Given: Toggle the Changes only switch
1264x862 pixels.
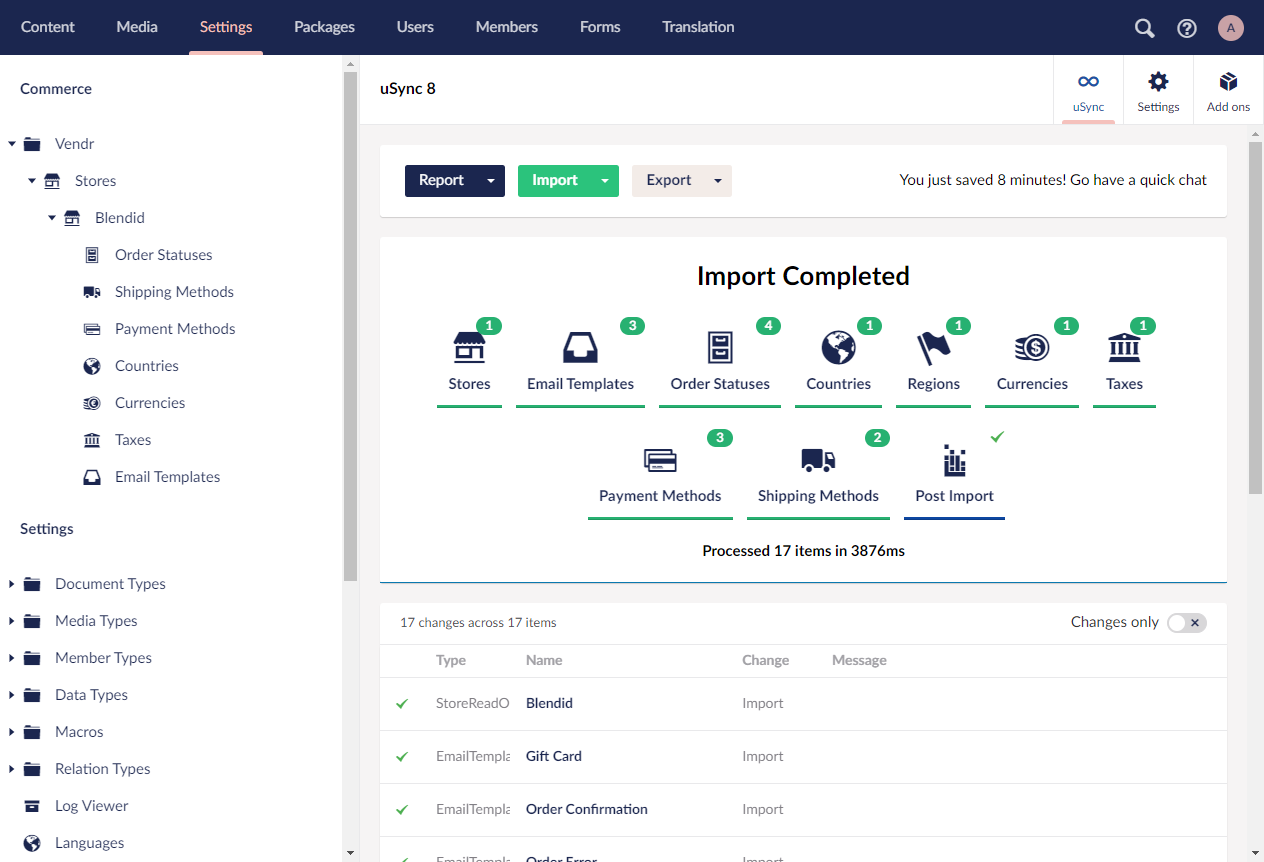Looking at the screenshot, I should [1187, 623].
